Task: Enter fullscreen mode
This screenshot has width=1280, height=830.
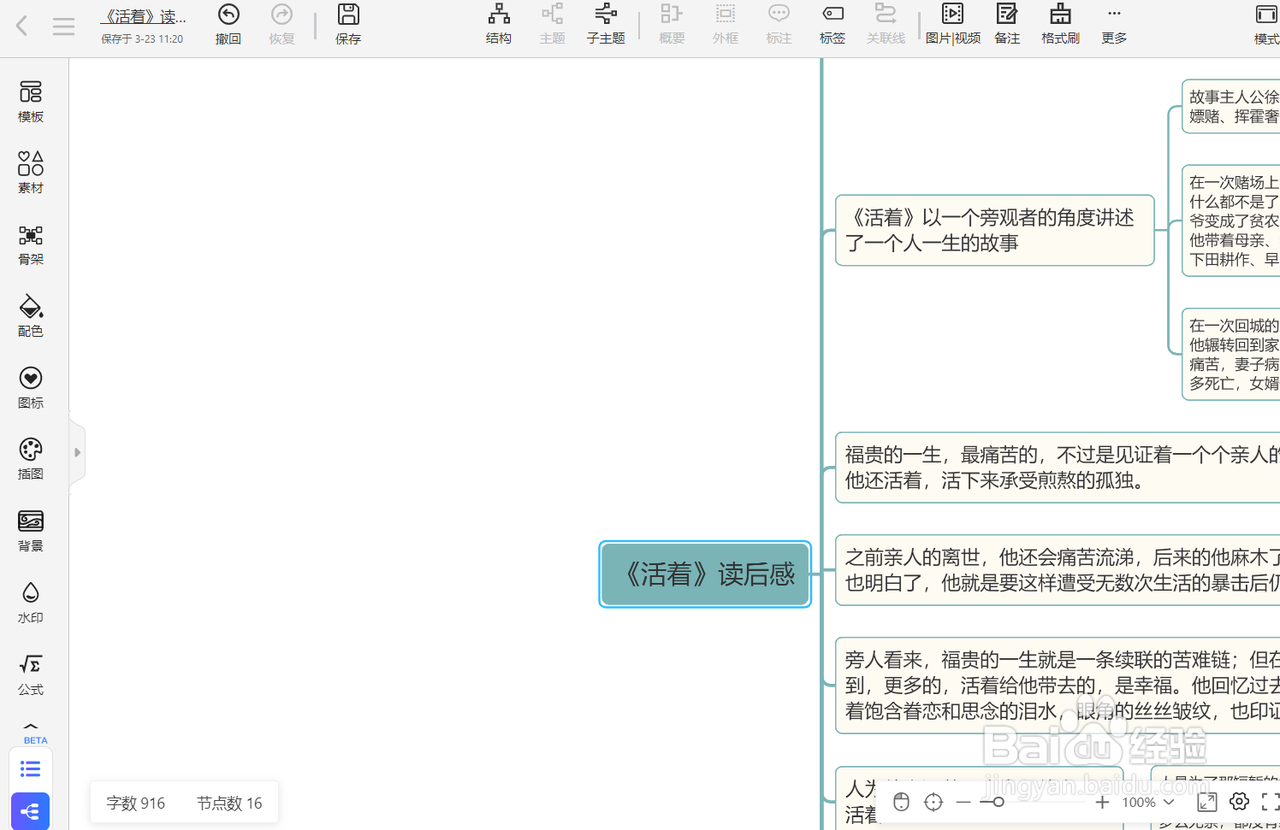Action: [1270, 802]
